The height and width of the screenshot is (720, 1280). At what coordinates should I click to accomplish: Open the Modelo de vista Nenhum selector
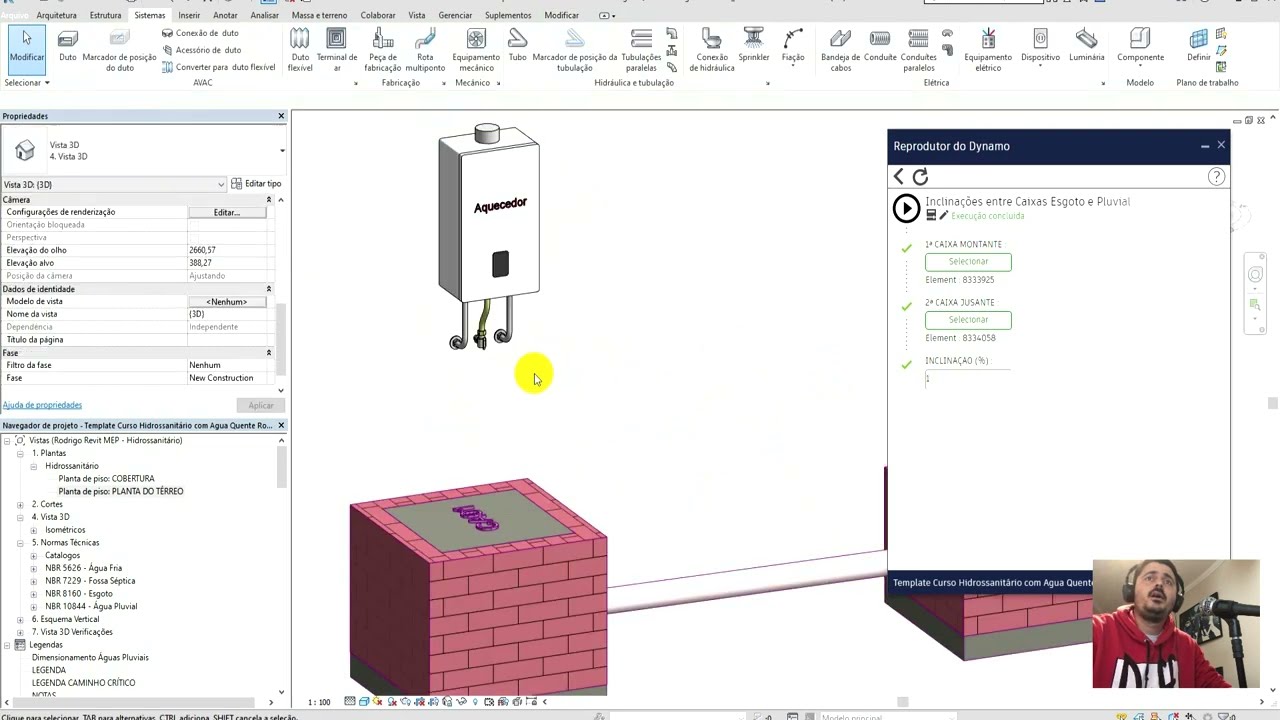227,301
